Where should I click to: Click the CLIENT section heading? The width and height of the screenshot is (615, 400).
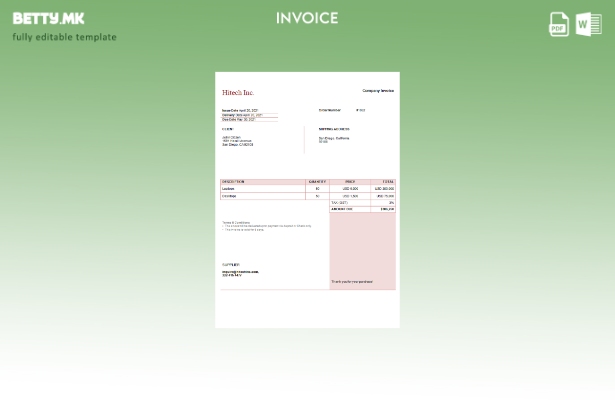pos(227,129)
